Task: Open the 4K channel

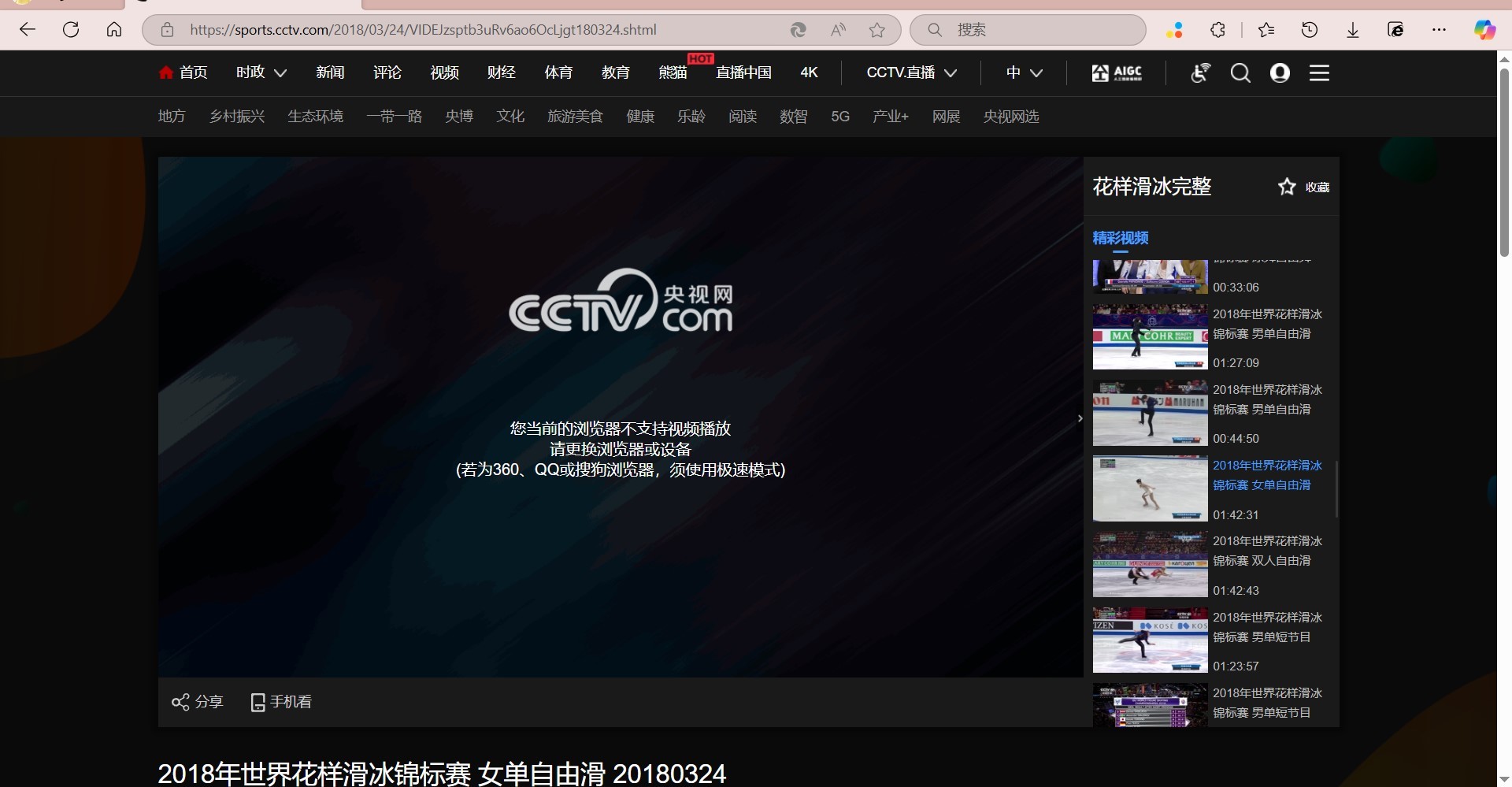Action: click(x=810, y=72)
